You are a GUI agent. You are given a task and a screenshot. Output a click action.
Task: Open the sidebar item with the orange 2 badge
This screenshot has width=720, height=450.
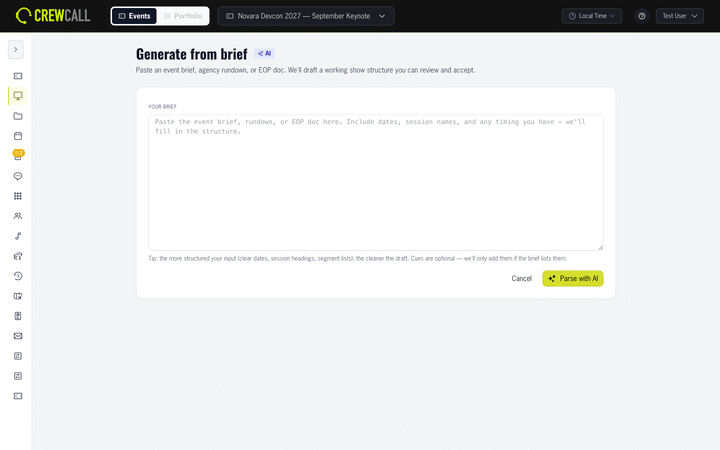pos(18,155)
